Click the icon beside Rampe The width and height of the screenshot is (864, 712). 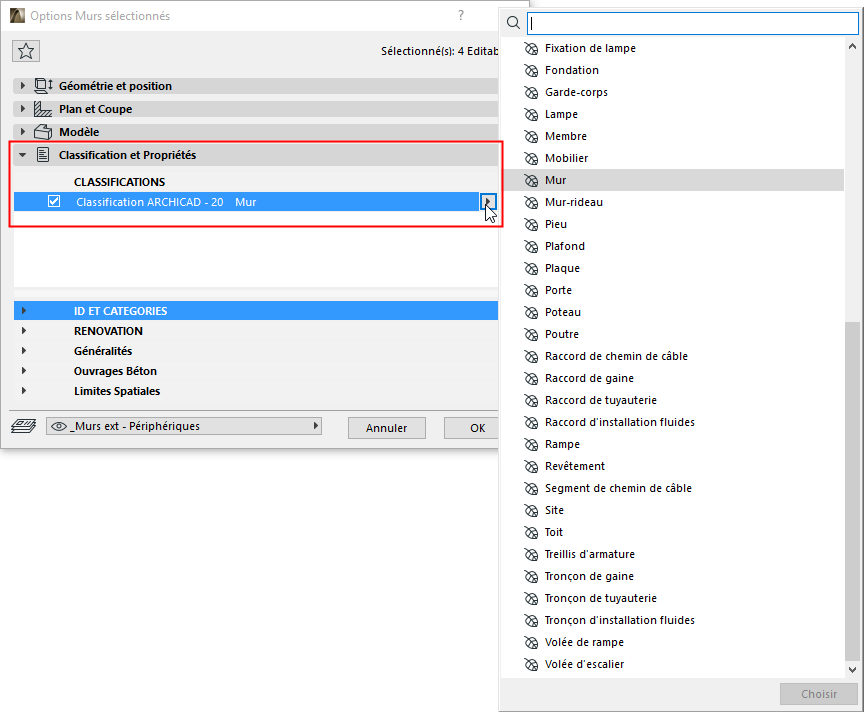tap(531, 445)
